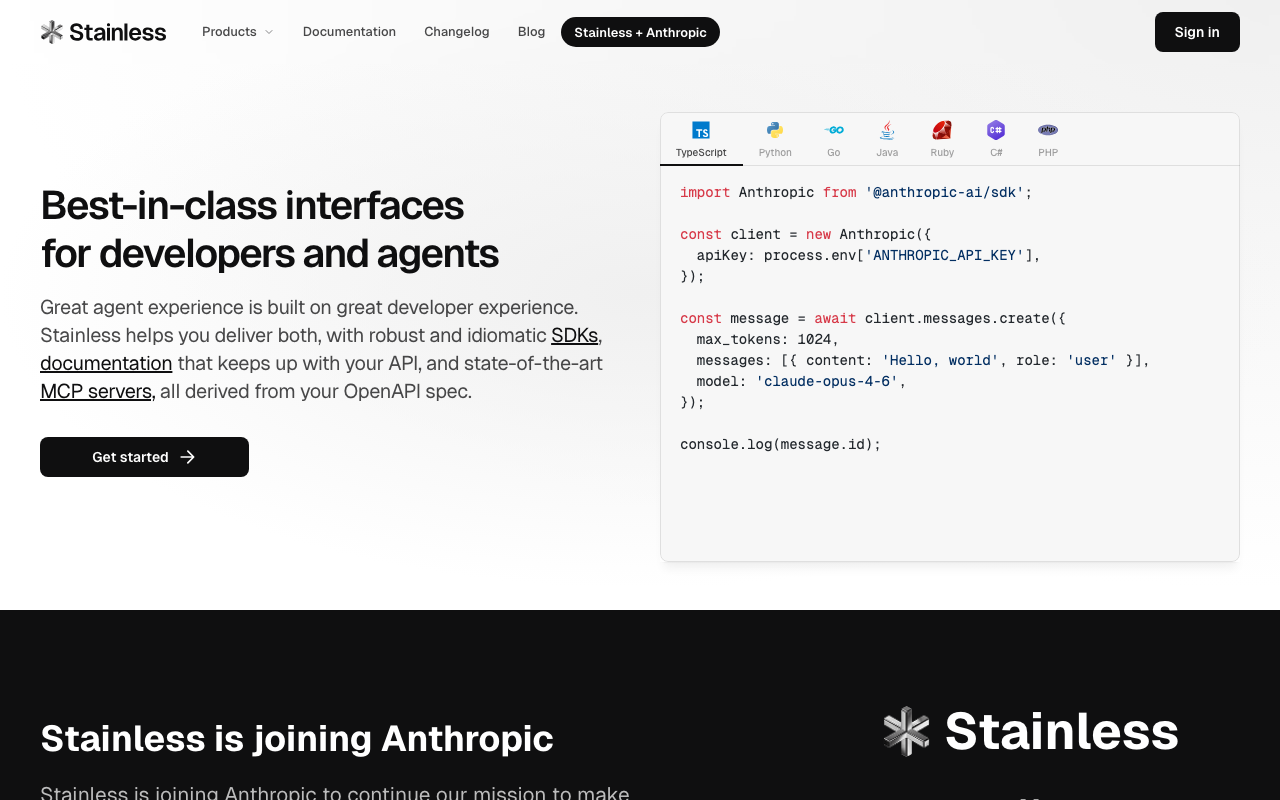Select the C# language icon

pos(996,130)
